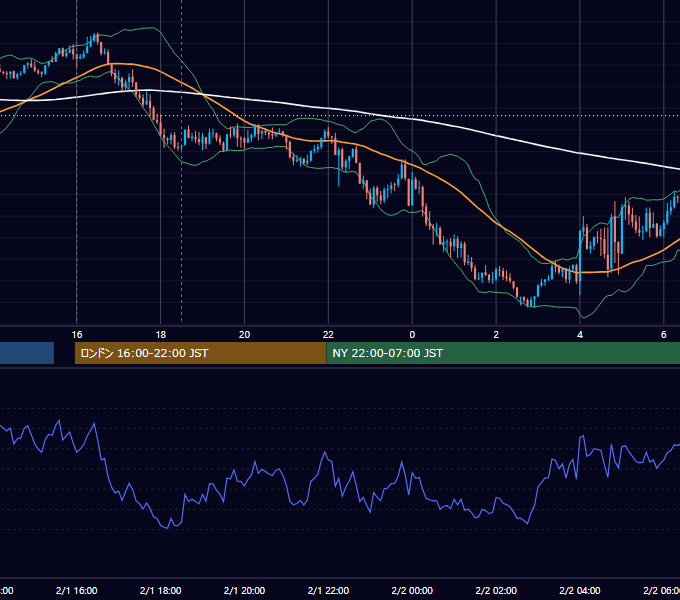Viewport: 680px width, 600px height.
Task: Click the 4 hour label on the price chart axis
Action: click(x=580, y=335)
